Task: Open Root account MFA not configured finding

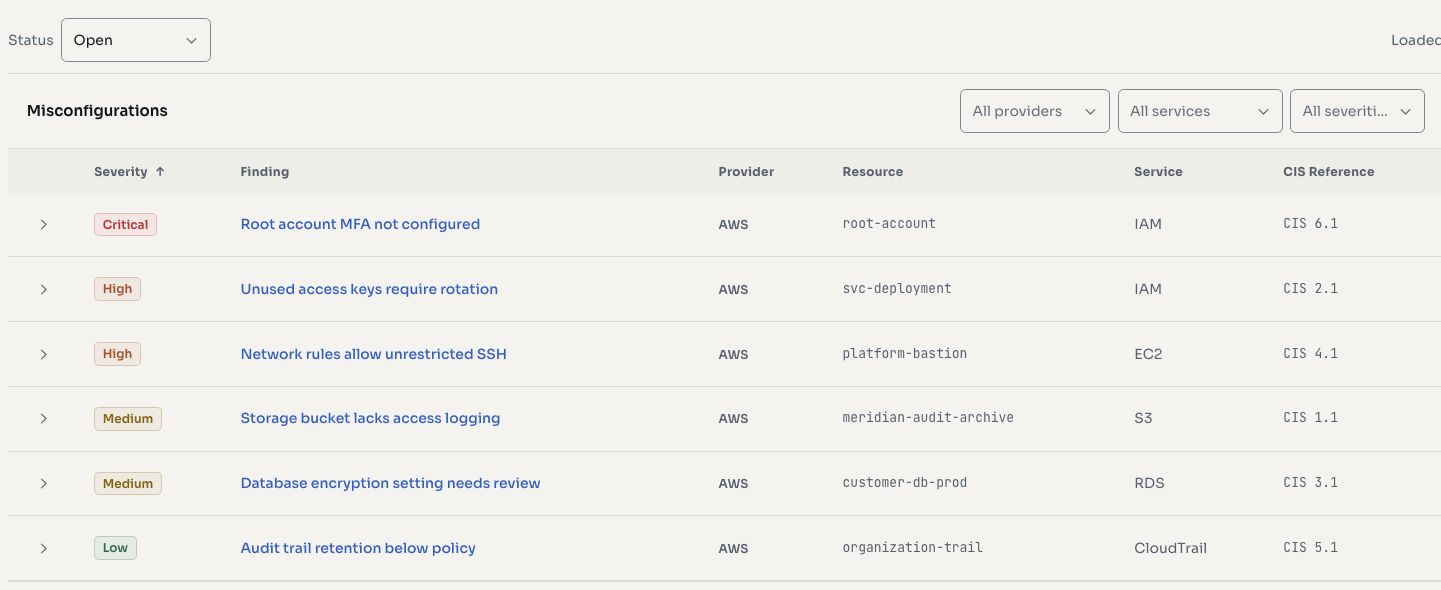Action: 360,224
